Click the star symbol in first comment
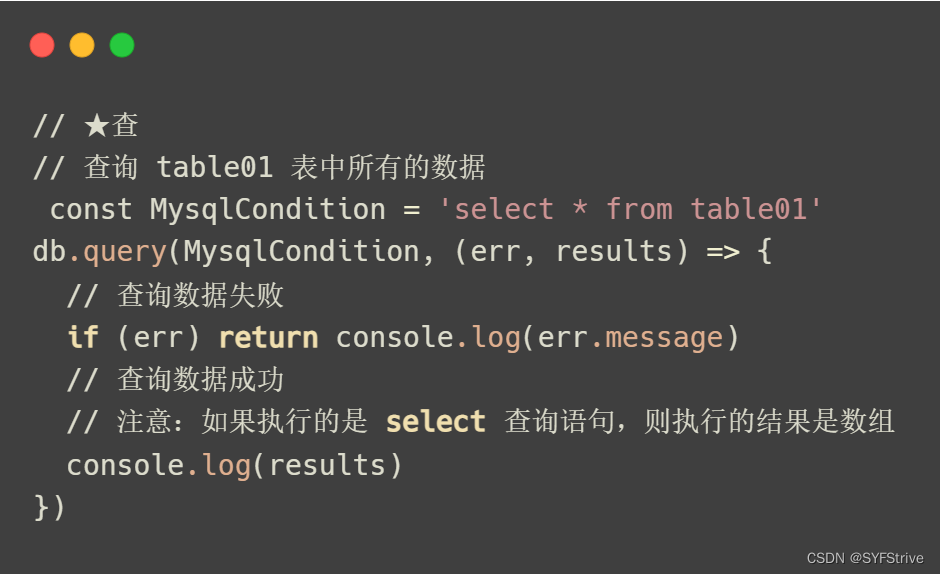Screen dimensions: 940x574 (x=97, y=126)
